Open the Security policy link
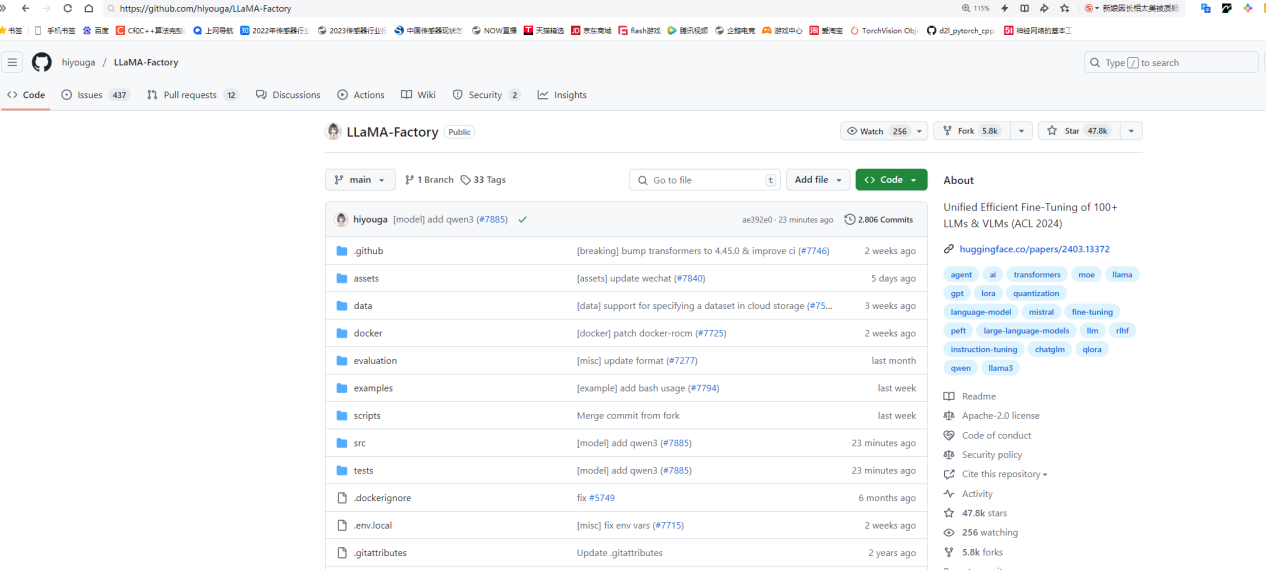Image resolution: width=1266 pixels, height=570 pixels. (992, 455)
